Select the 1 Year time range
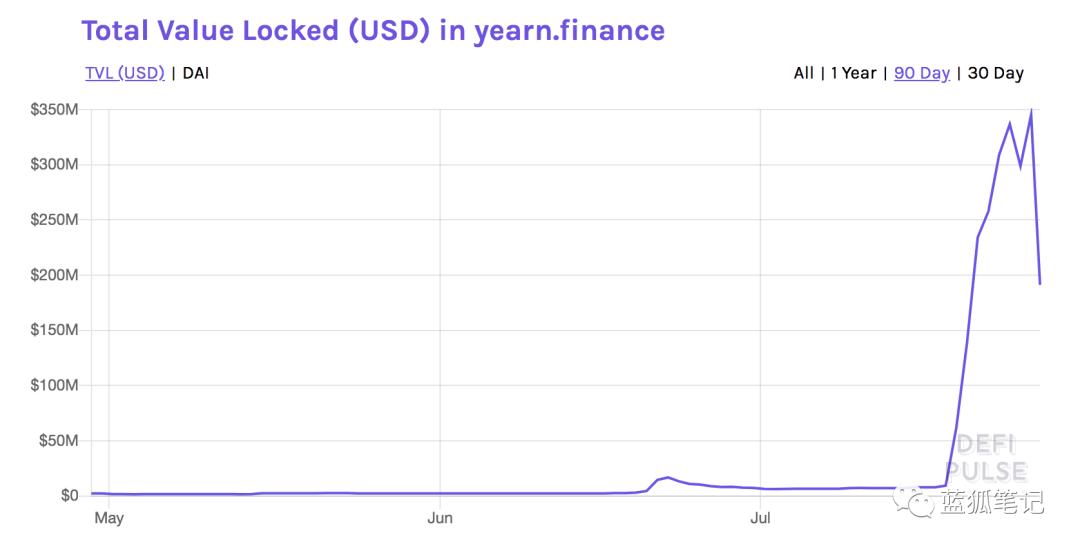The image size is (1080, 549). pos(853,73)
